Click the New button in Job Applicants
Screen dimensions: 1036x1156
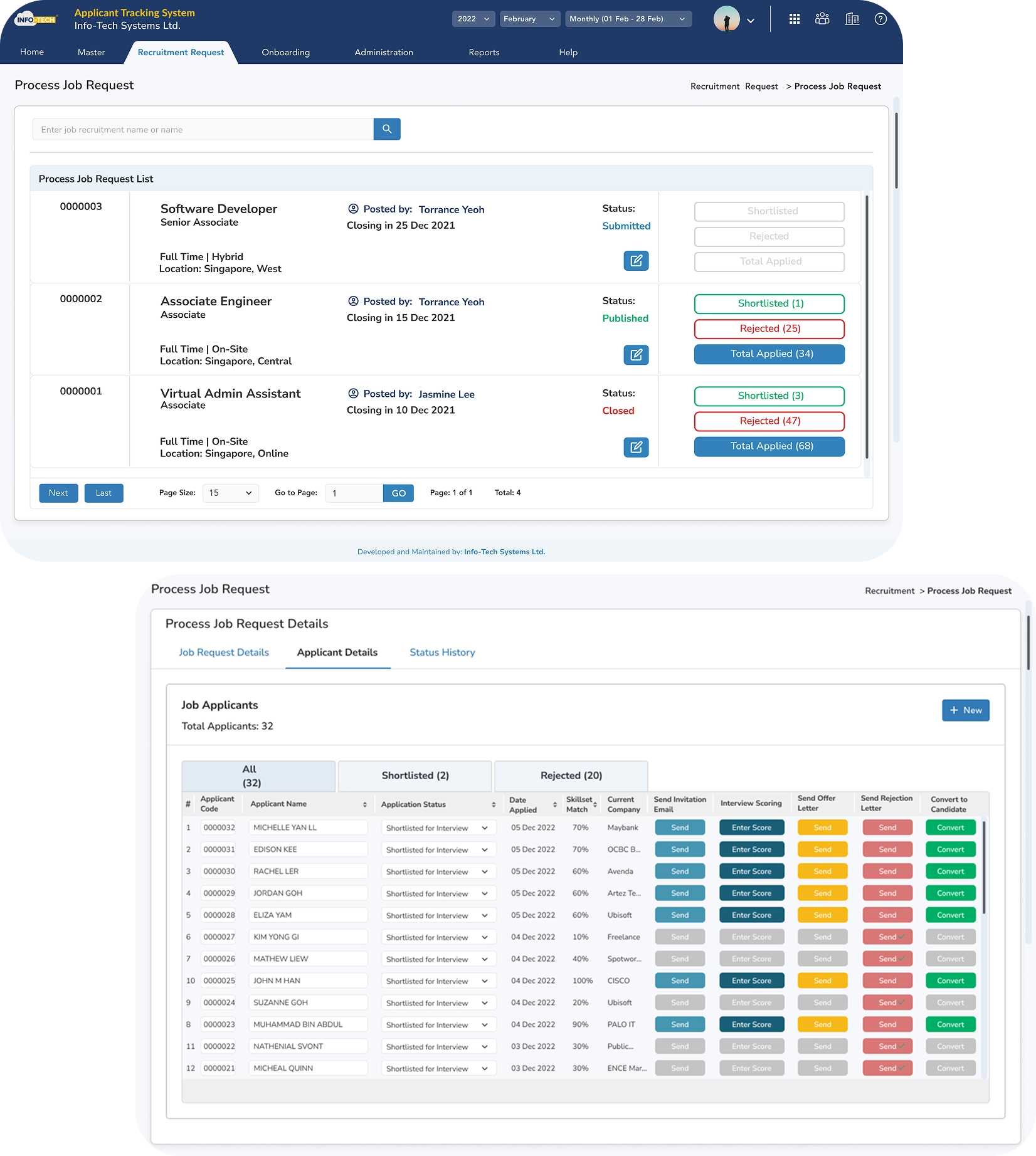click(x=965, y=710)
